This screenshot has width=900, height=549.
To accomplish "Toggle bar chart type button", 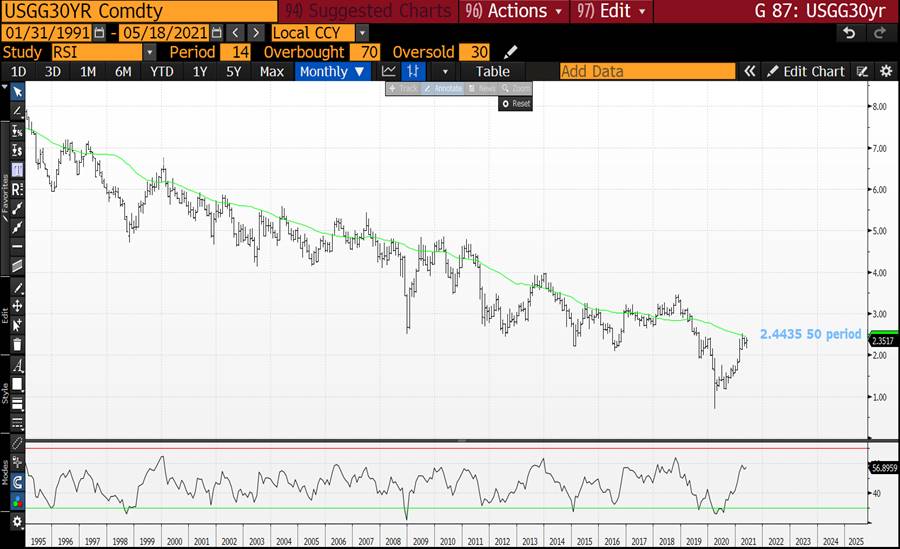I will click(x=413, y=71).
